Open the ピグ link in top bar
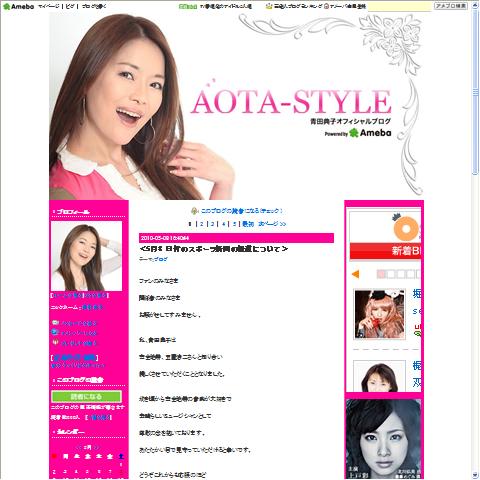This screenshot has height=480, width=480. 70,6
